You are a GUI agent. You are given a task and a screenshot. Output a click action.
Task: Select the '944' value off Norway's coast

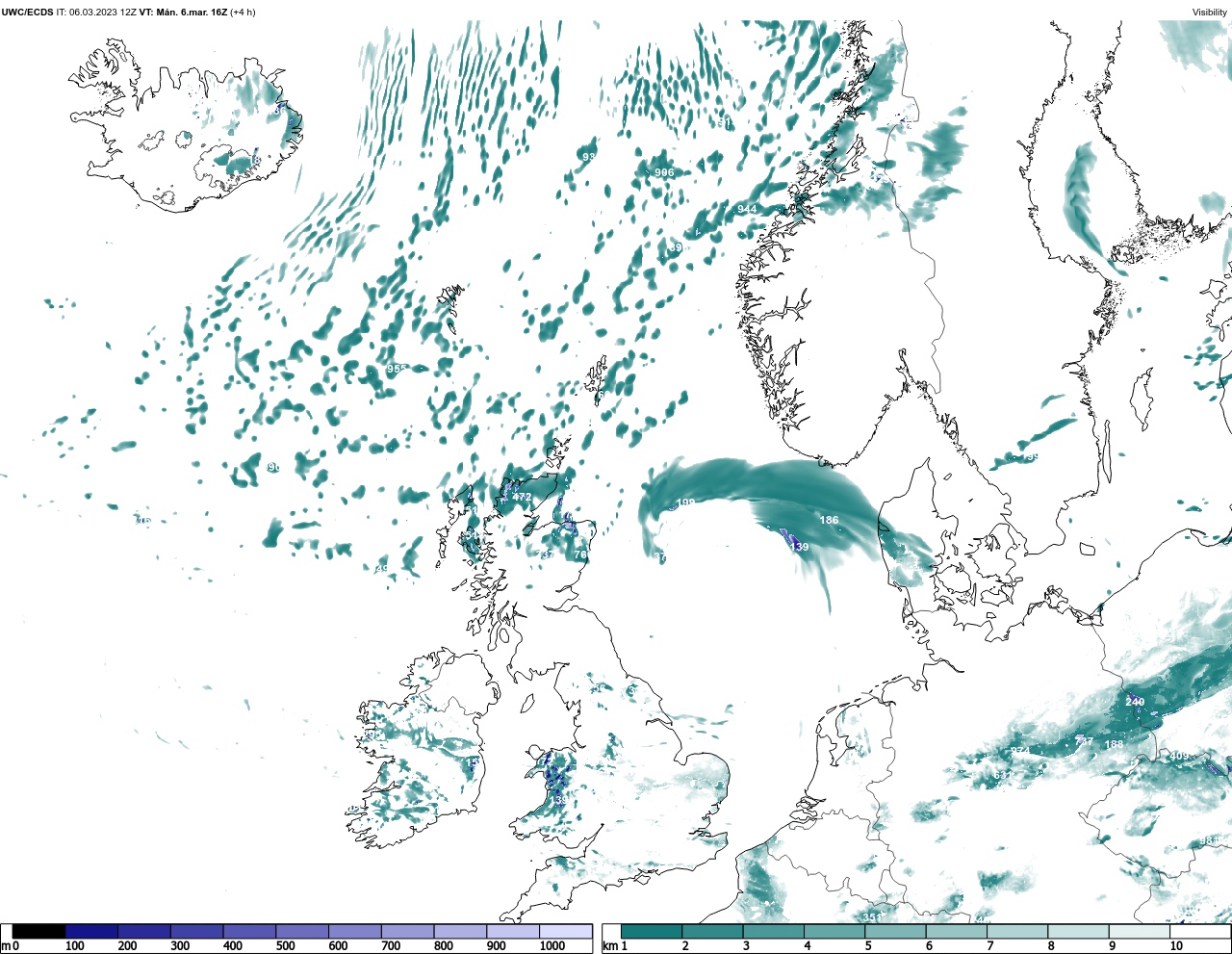747,209
